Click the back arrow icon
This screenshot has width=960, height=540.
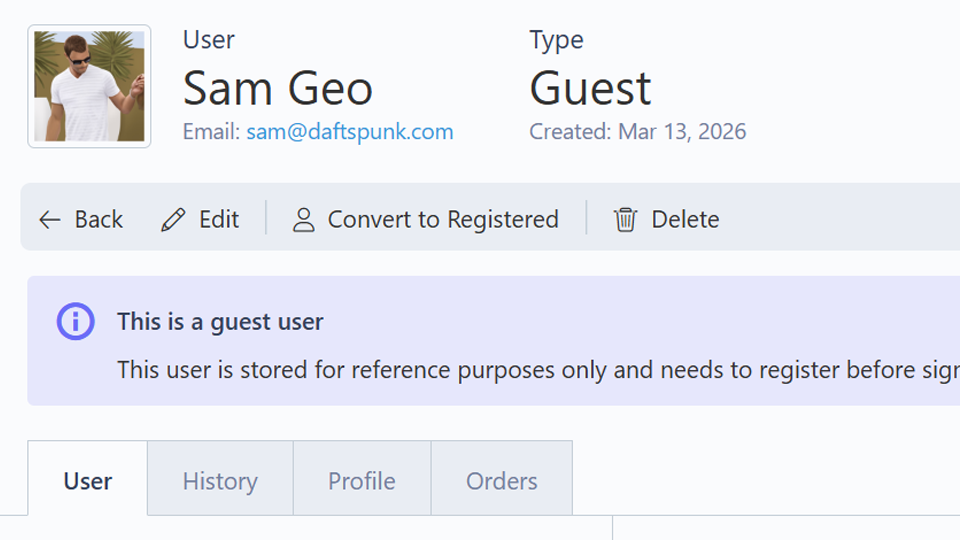(50, 220)
